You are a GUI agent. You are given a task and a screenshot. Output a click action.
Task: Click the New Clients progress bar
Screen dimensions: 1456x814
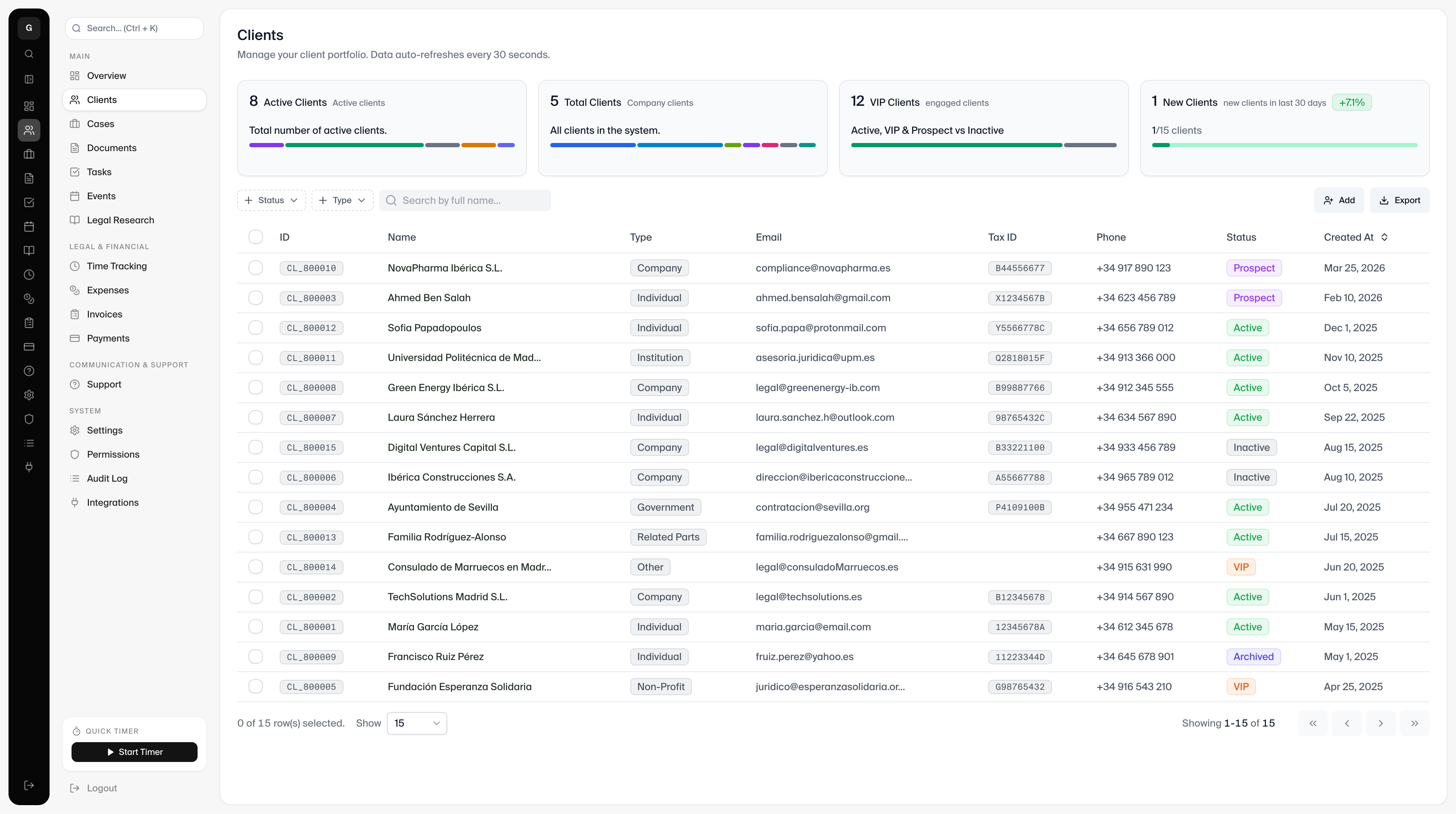[1284, 145]
